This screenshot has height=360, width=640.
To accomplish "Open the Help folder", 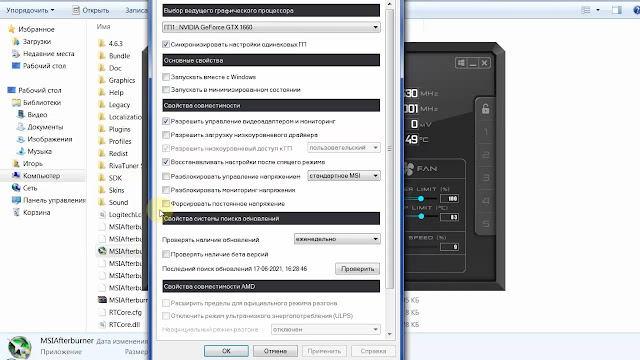I will click(111, 92).
